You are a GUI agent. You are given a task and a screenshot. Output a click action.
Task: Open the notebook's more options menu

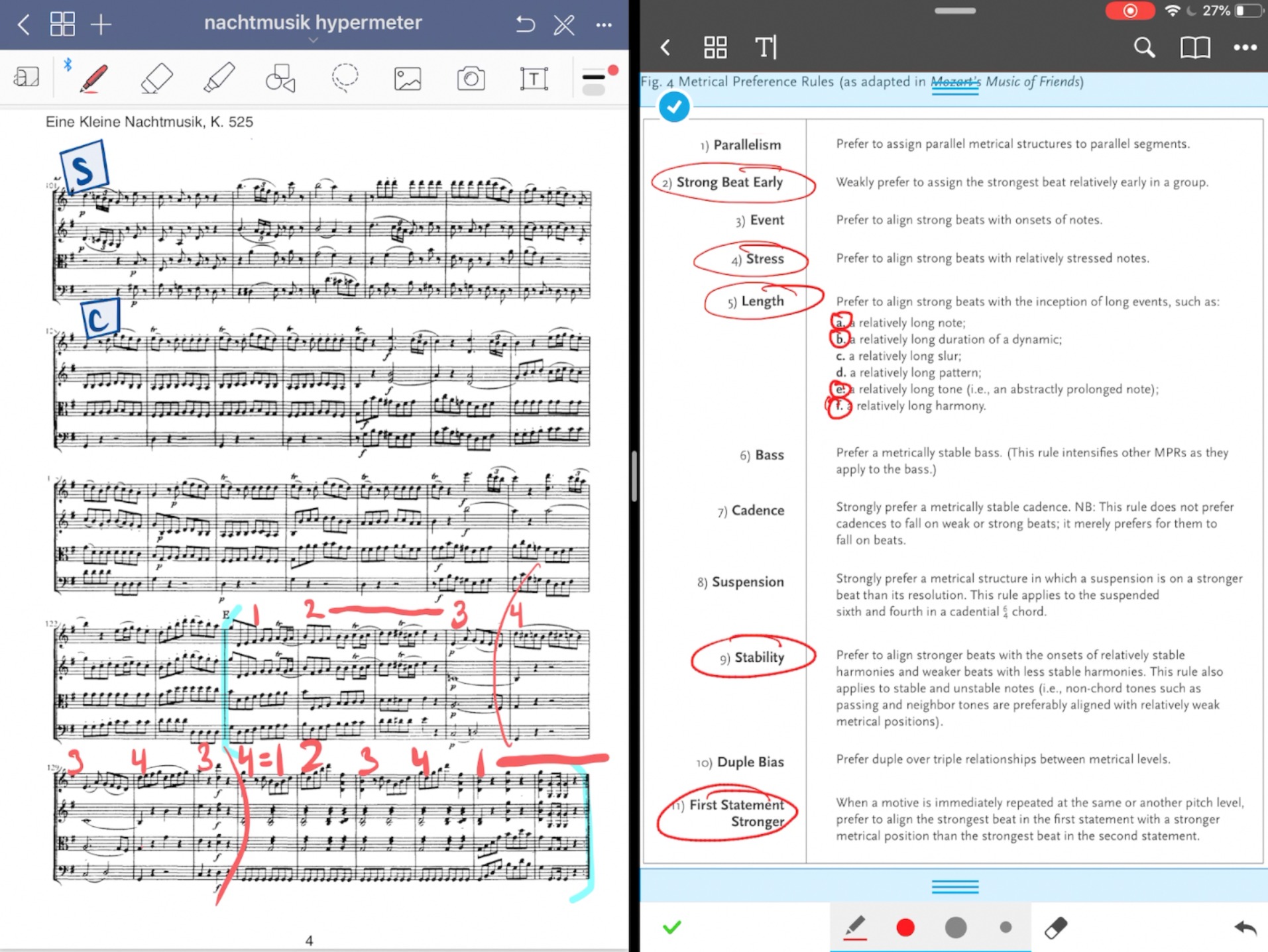pyautogui.click(x=604, y=25)
